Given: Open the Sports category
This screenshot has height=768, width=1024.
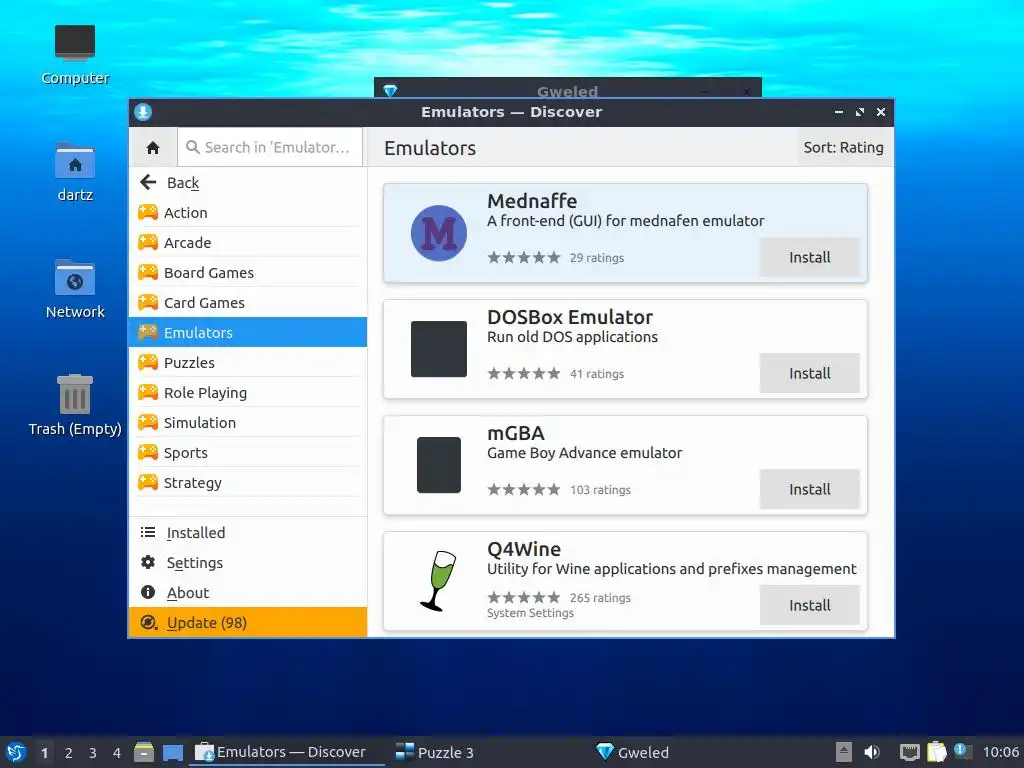Looking at the screenshot, I should click(248, 453).
